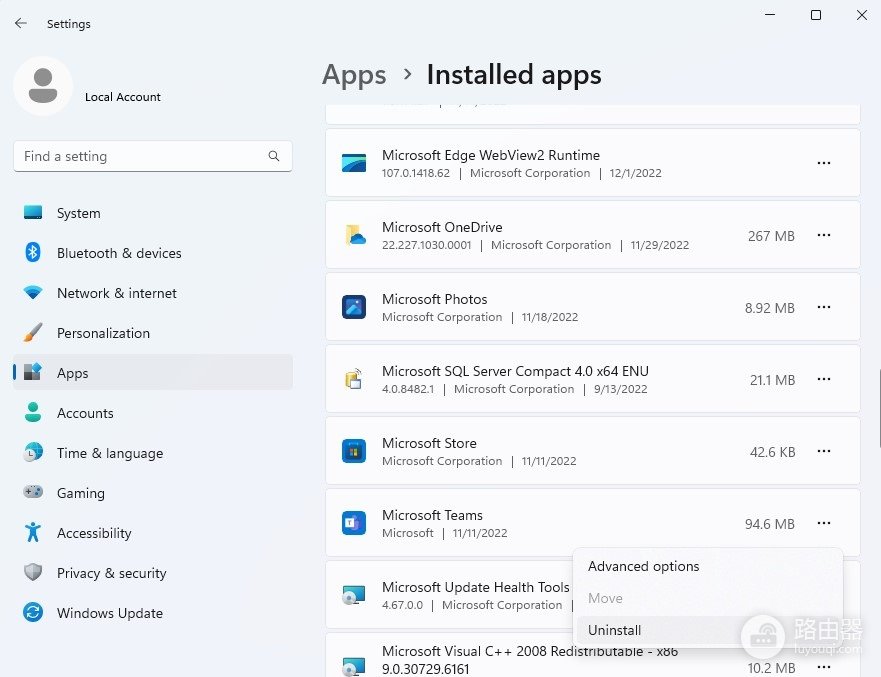
Task: Click the Apps breadcrumb link
Action: (354, 75)
